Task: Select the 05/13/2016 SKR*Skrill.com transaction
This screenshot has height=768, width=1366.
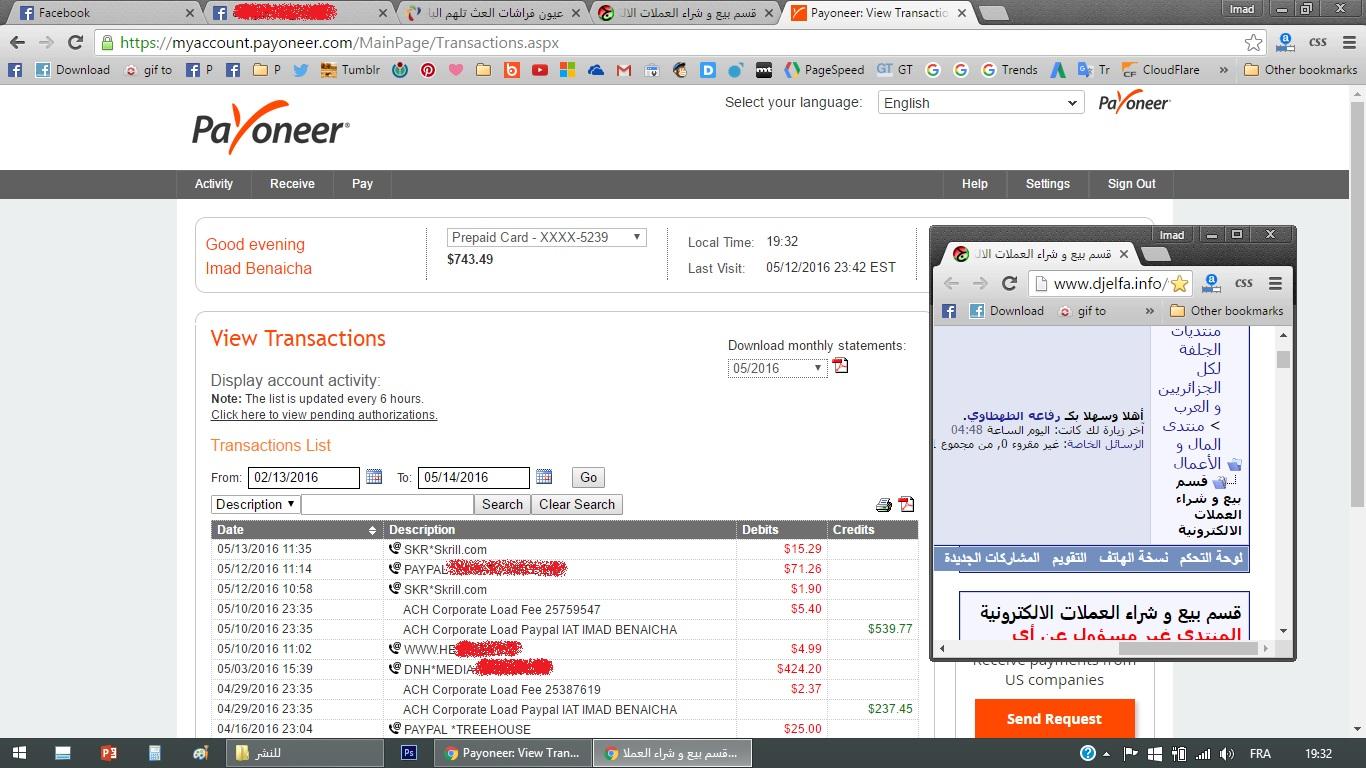Action: [x=564, y=549]
